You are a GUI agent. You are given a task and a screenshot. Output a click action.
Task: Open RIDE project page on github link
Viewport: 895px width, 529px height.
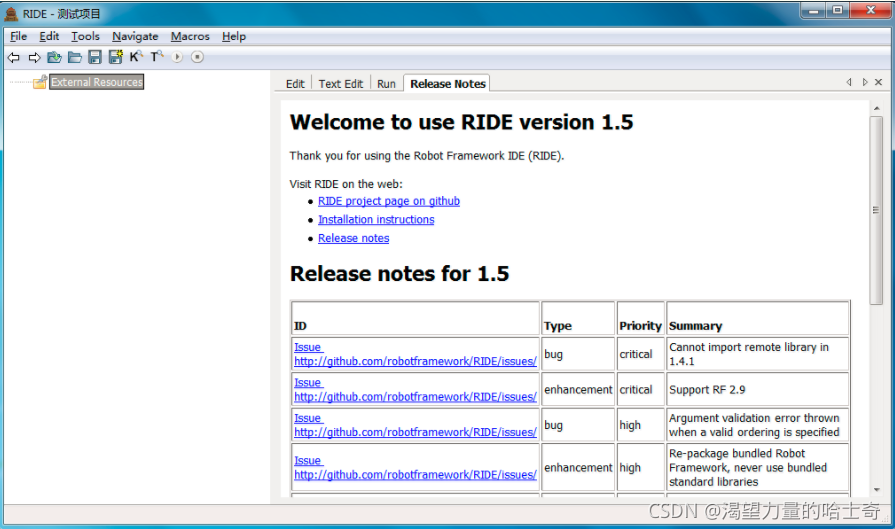389,201
